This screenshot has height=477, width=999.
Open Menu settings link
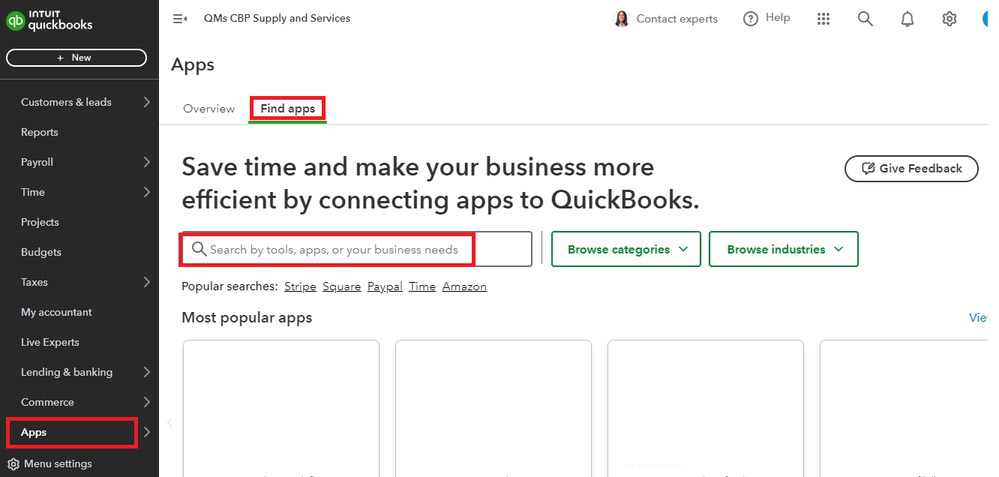(58, 464)
